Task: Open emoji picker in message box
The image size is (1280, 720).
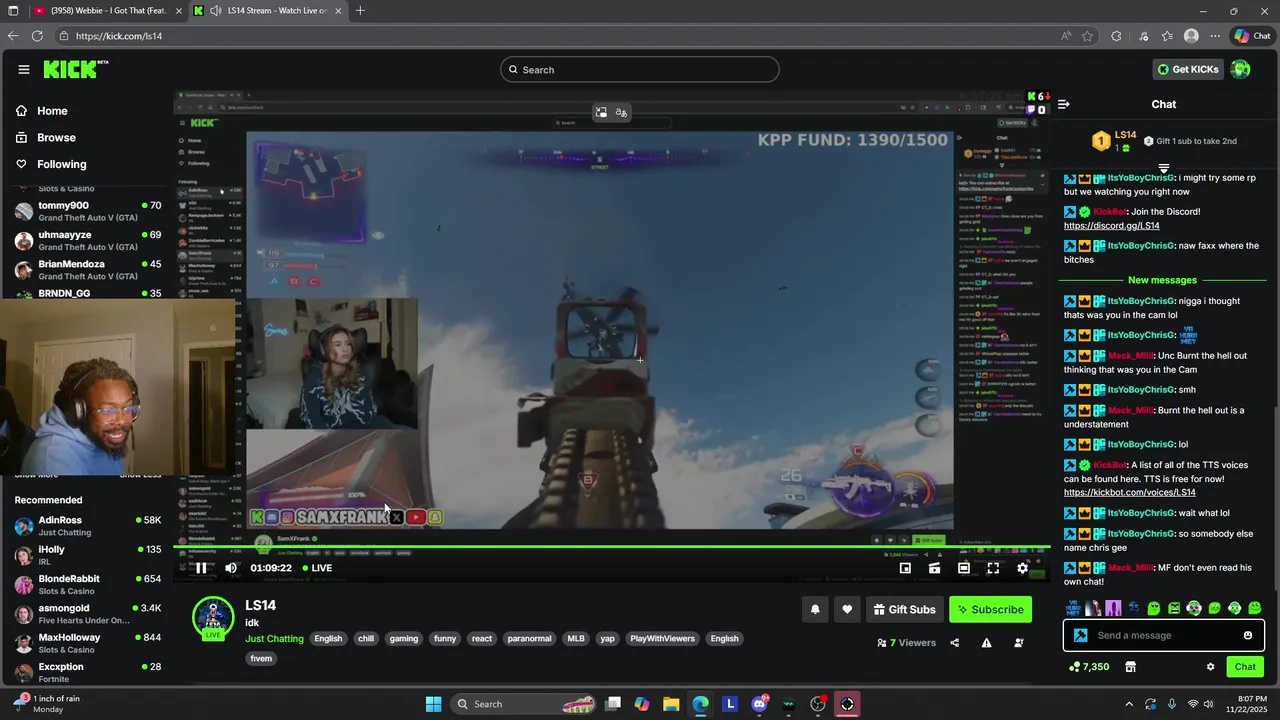Action: tap(1248, 635)
